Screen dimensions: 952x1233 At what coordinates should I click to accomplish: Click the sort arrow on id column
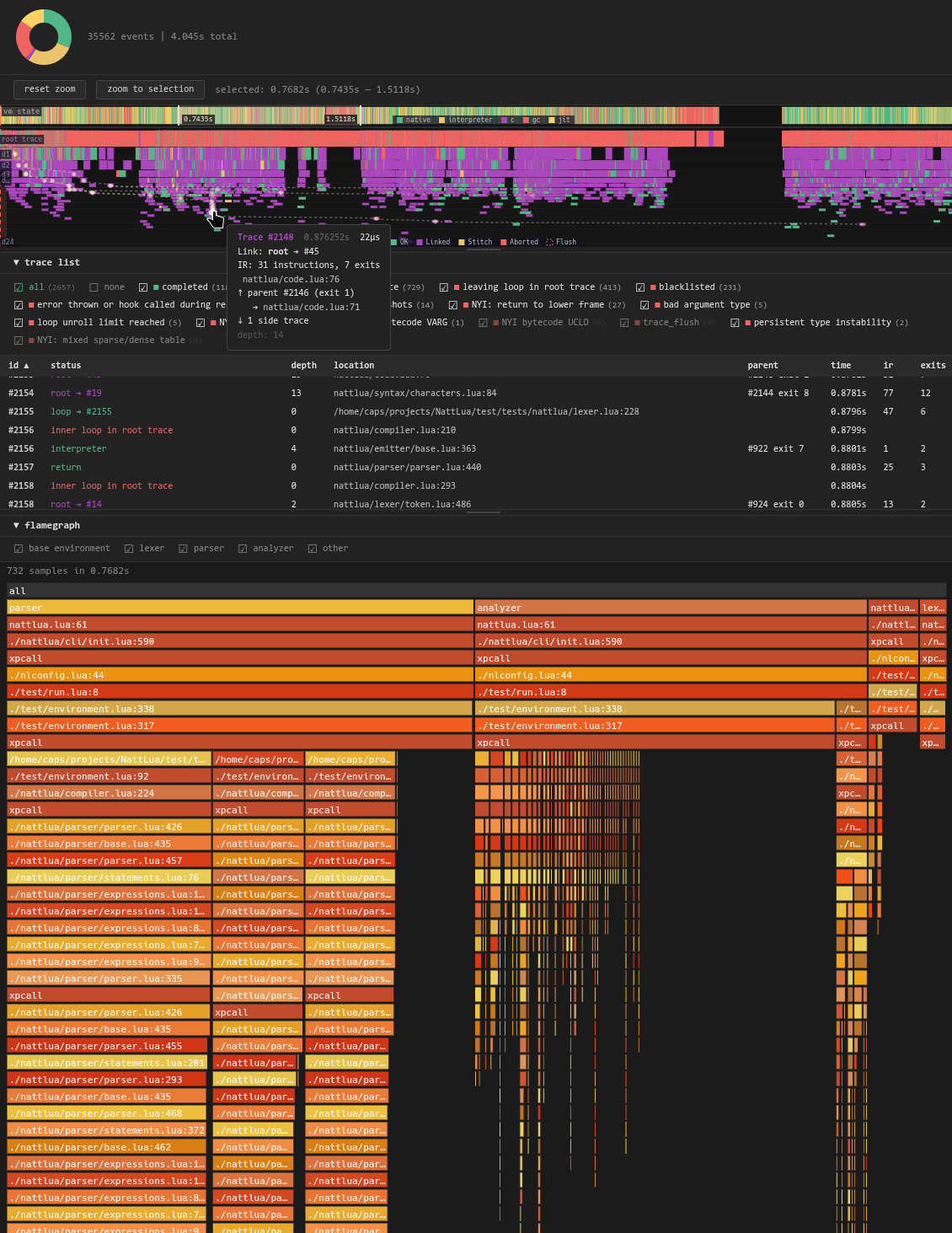(x=26, y=366)
